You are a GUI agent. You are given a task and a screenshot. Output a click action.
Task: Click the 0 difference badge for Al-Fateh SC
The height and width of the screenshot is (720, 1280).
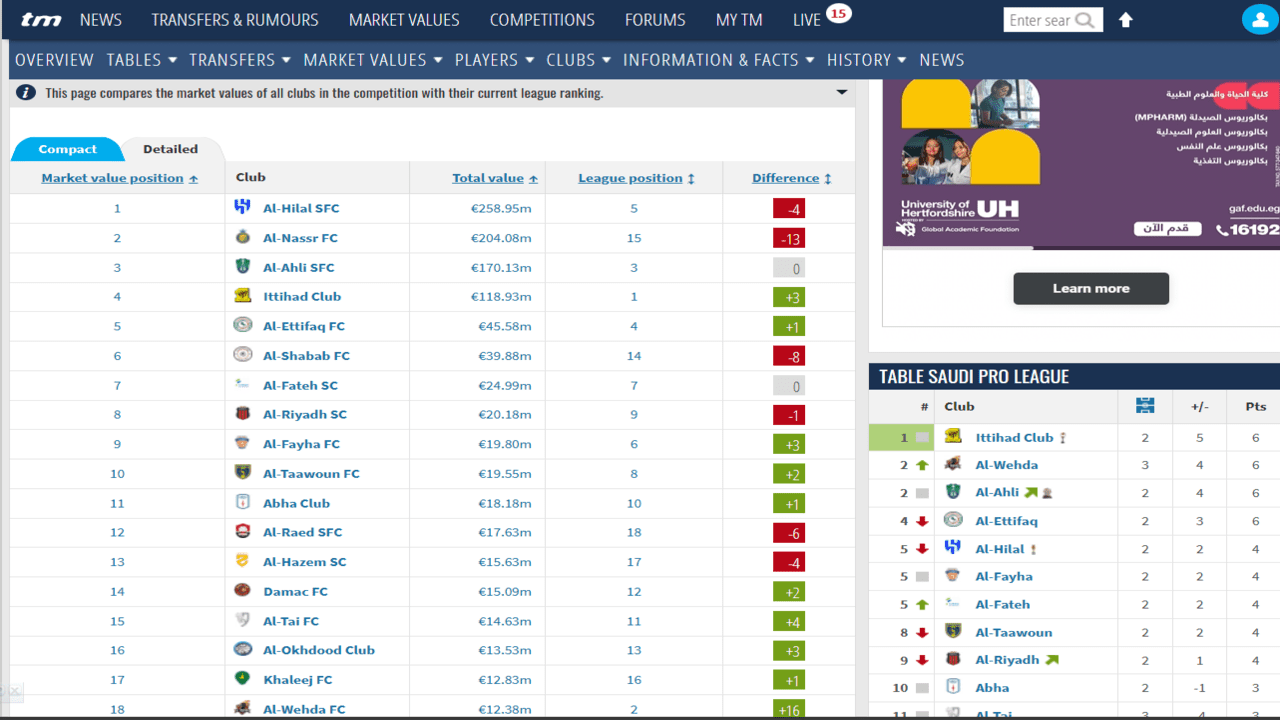pyautogui.click(x=789, y=385)
